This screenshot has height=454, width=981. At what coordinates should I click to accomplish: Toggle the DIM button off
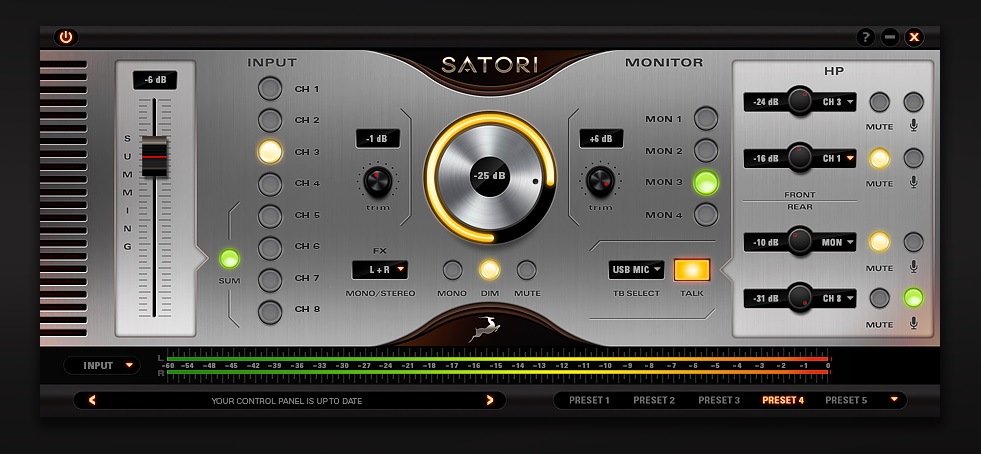point(489,270)
